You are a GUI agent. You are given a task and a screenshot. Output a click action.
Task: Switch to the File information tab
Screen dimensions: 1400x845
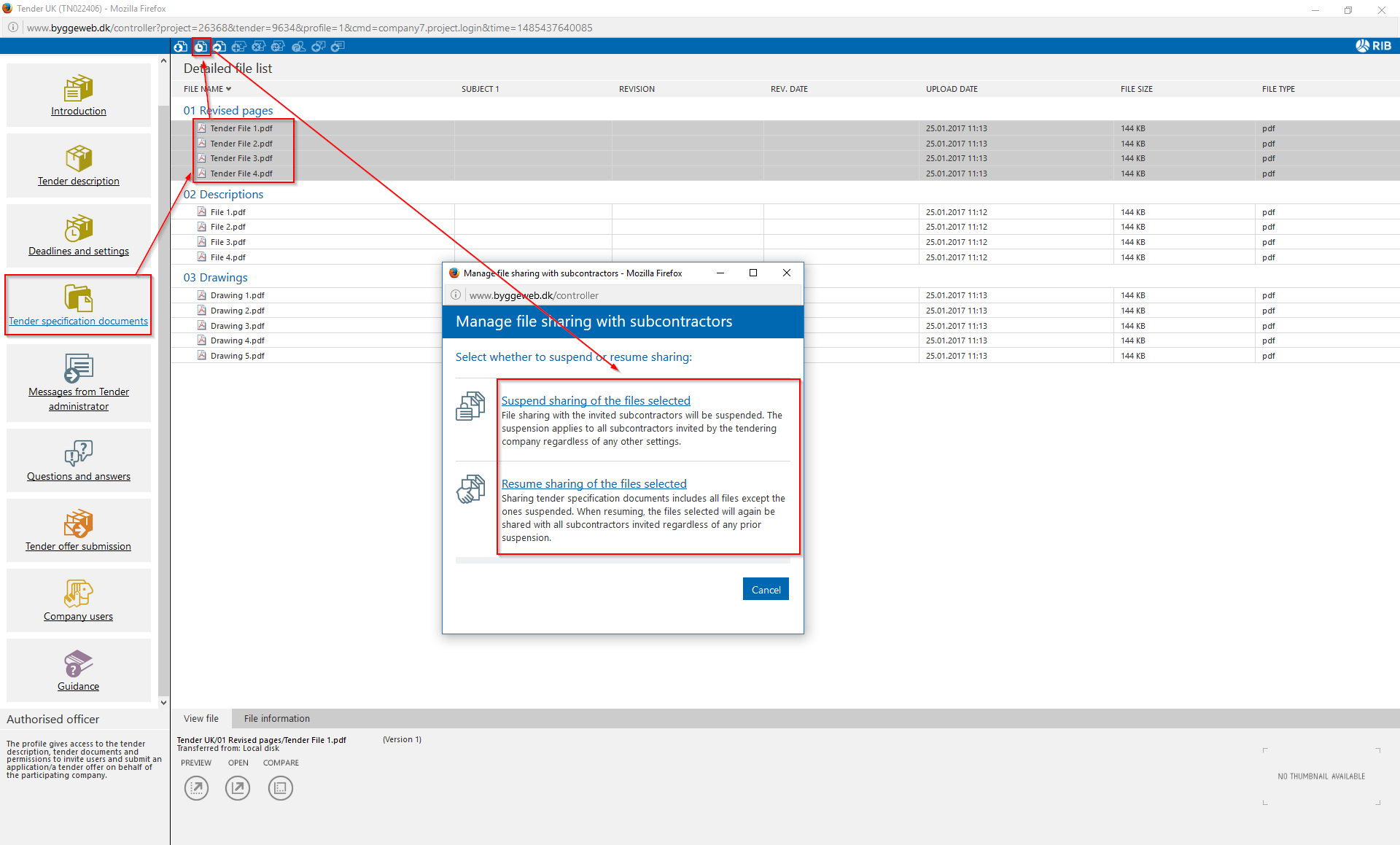click(x=276, y=718)
